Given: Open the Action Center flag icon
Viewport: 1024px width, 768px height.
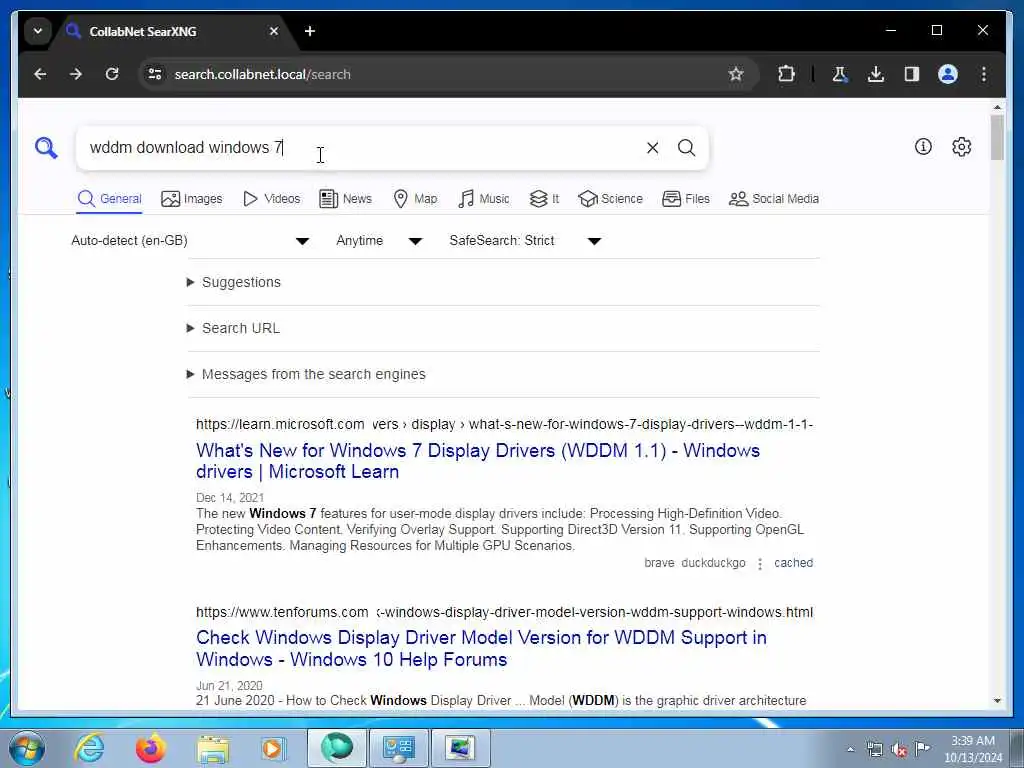Looking at the screenshot, I should [922, 748].
